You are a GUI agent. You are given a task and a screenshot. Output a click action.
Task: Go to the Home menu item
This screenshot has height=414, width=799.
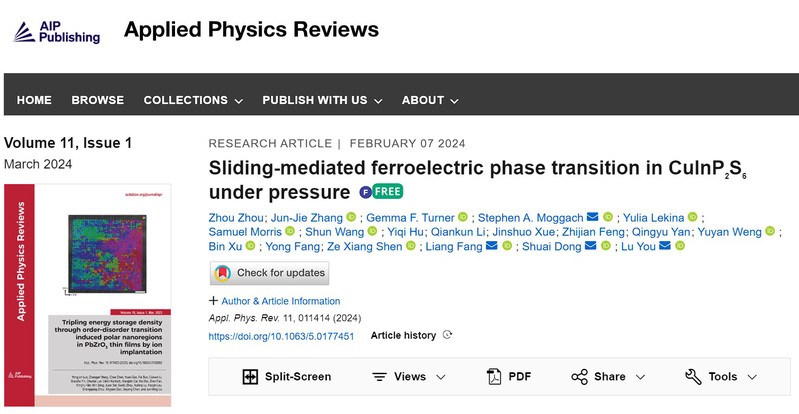(34, 100)
